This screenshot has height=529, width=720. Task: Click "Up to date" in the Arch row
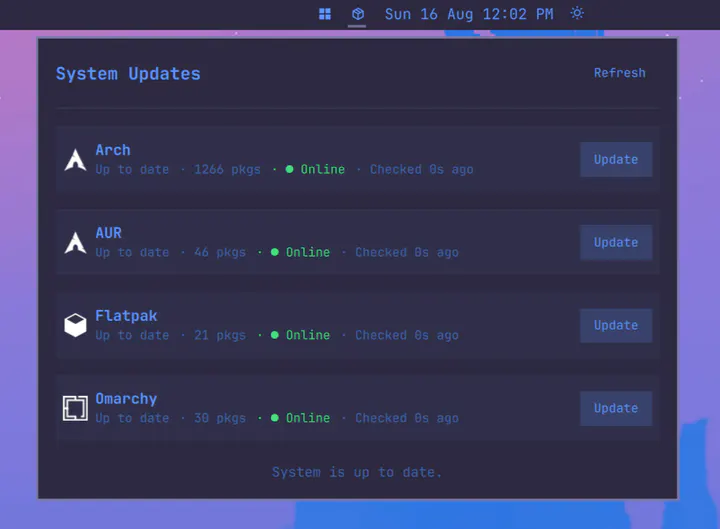pyautogui.click(x=132, y=170)
